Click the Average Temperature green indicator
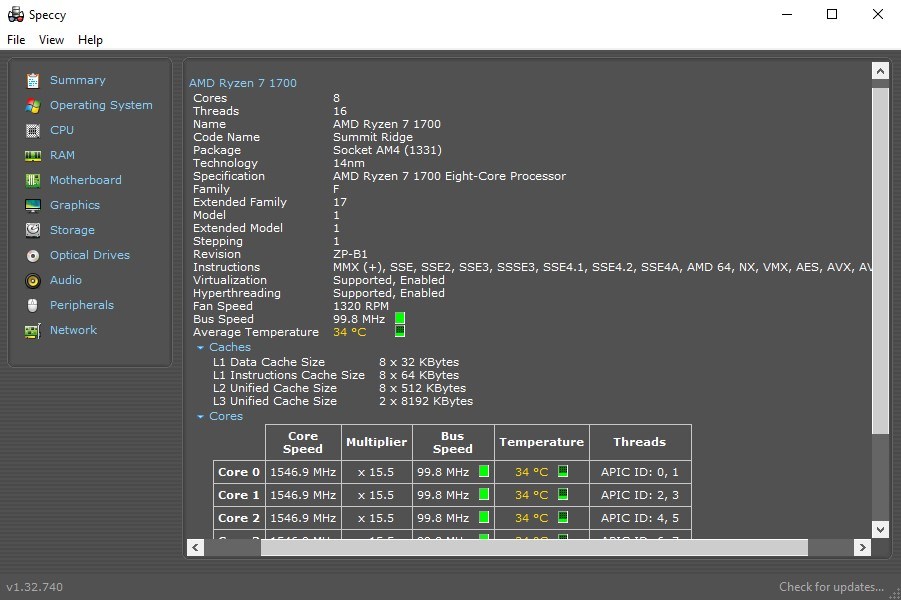The width and height of the screenshot is (901, 600). click(399, 331)
